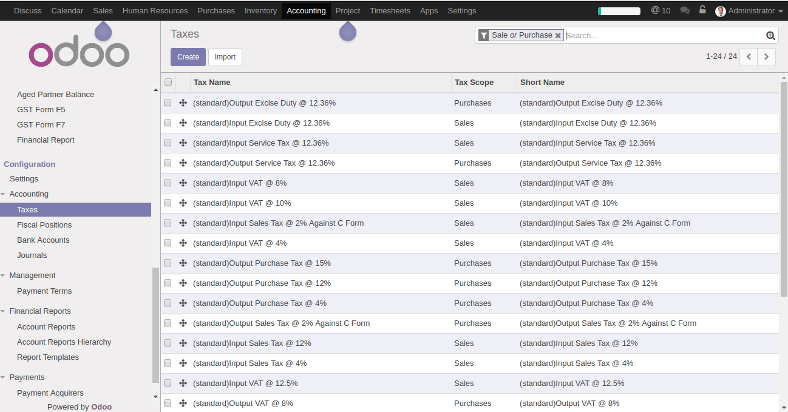Check the Output Excise Duty @ 12.36% row

point(168,102)
